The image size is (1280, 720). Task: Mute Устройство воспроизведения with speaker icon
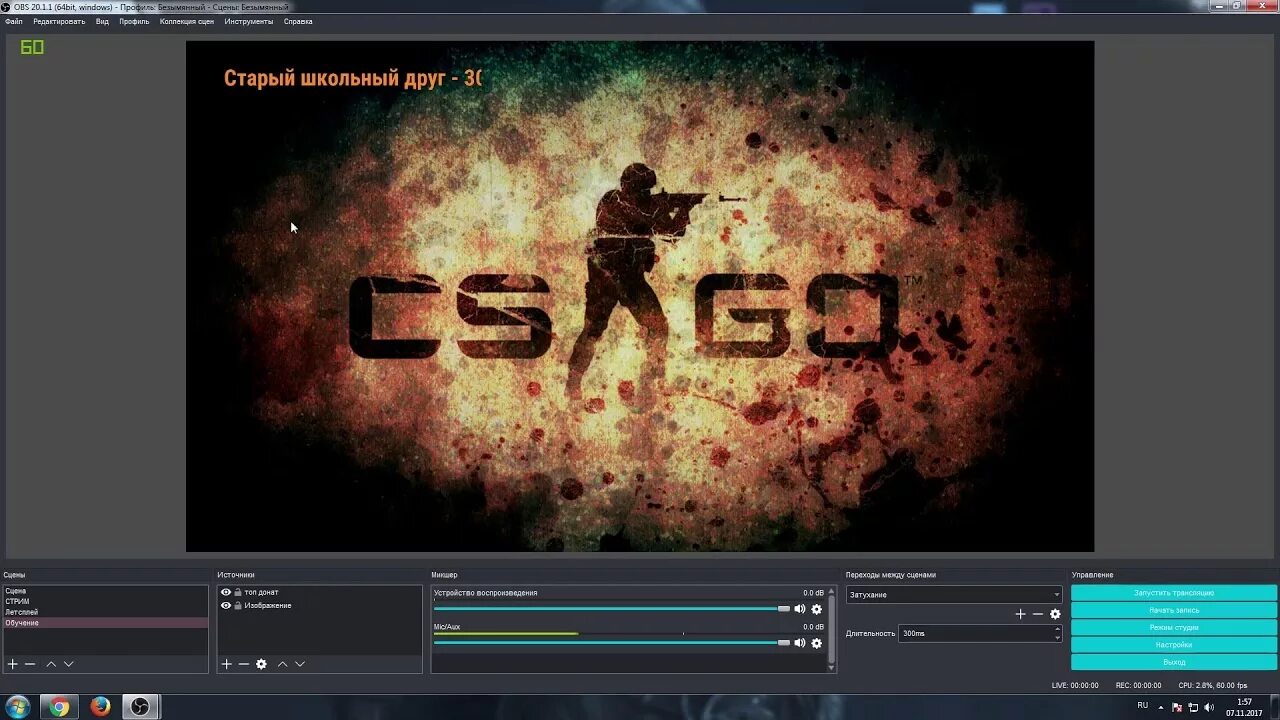[799, 609]
